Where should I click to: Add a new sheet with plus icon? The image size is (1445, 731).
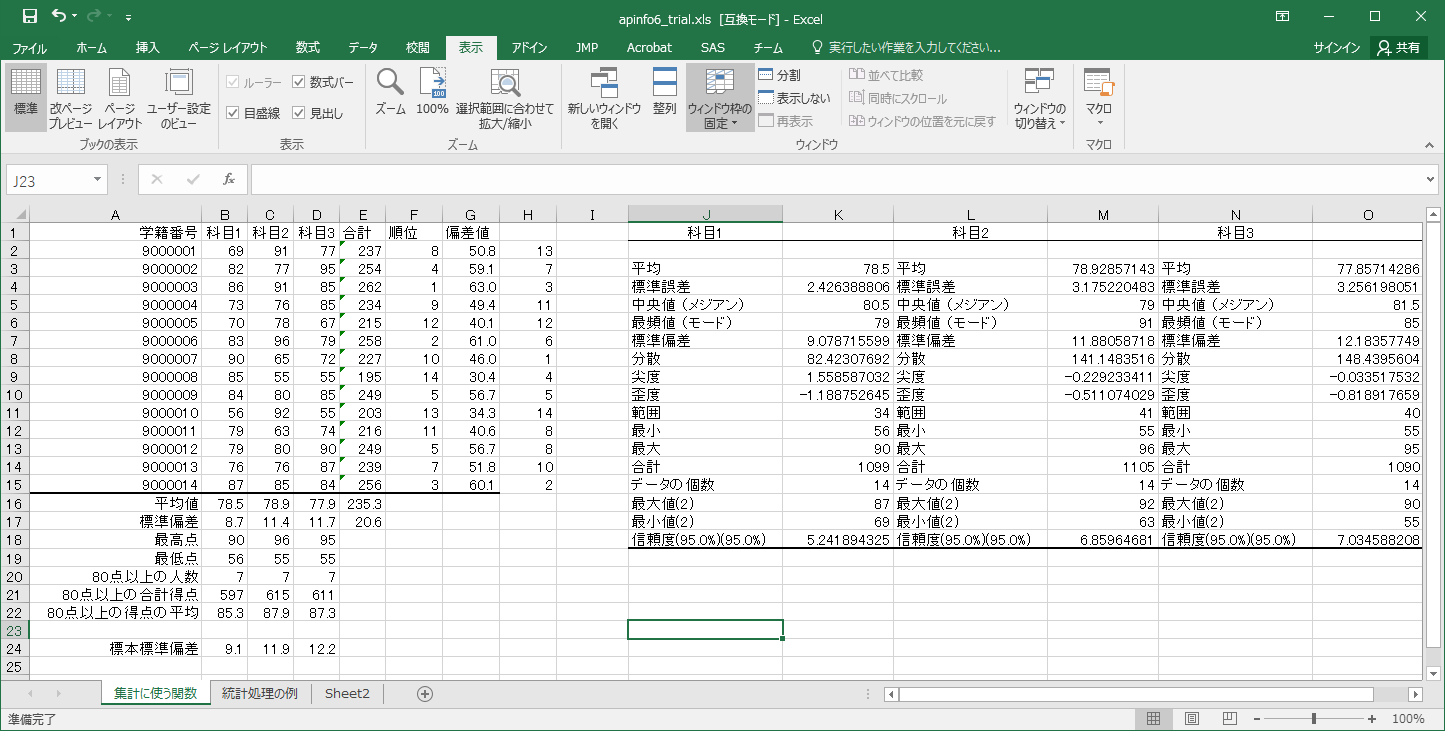425,694
